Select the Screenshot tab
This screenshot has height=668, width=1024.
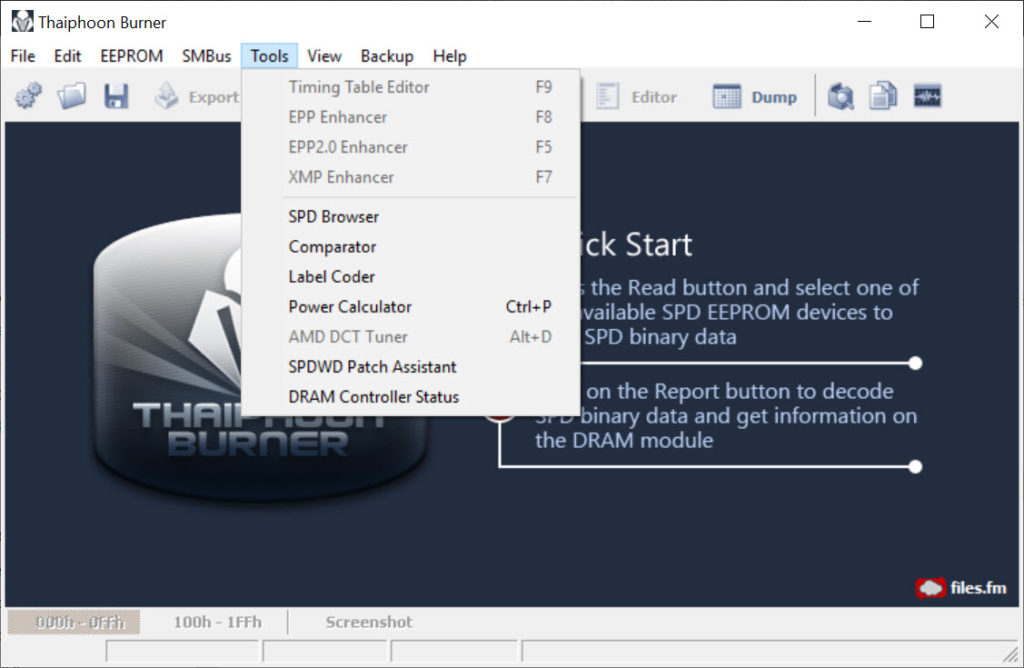pos(369,622)
